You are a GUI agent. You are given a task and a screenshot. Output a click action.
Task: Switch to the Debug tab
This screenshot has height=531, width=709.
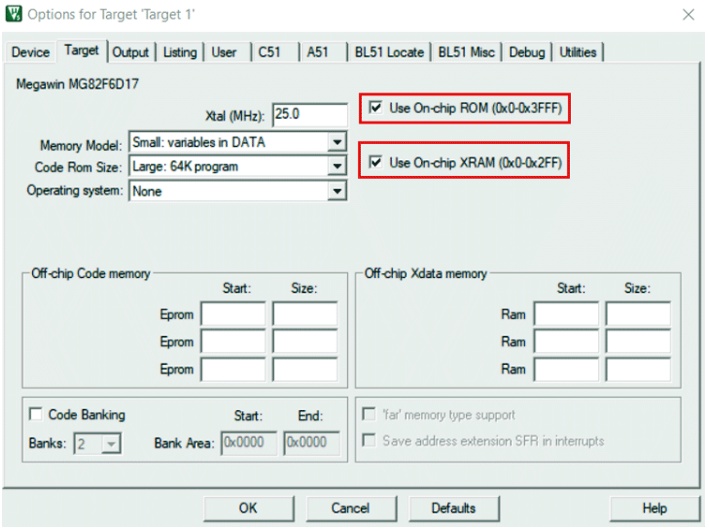click(x=527, y=52)
